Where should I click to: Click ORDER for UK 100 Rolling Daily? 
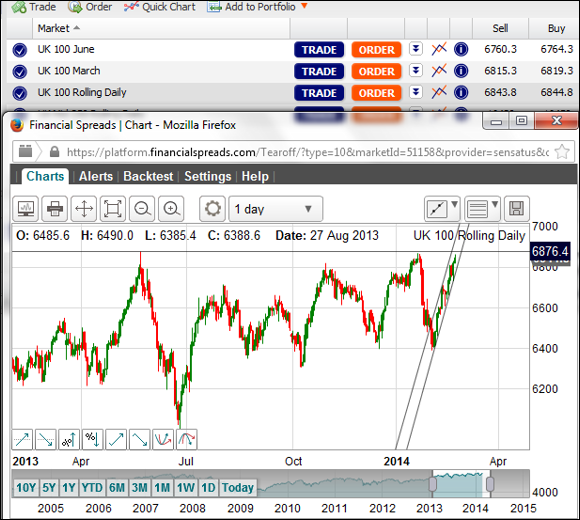point(377,93)
